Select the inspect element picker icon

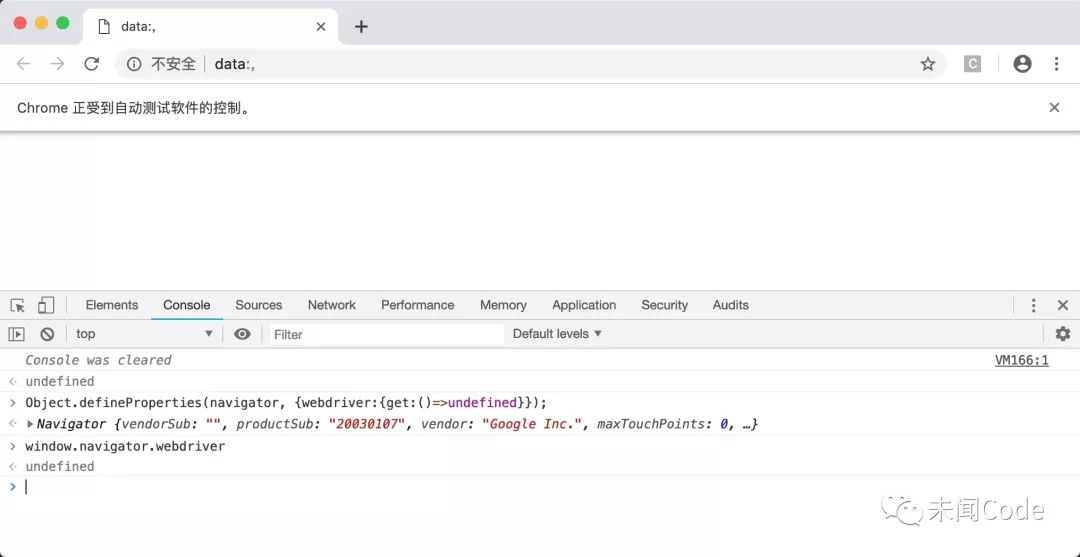pyautogui.click(x=18, y=305)
